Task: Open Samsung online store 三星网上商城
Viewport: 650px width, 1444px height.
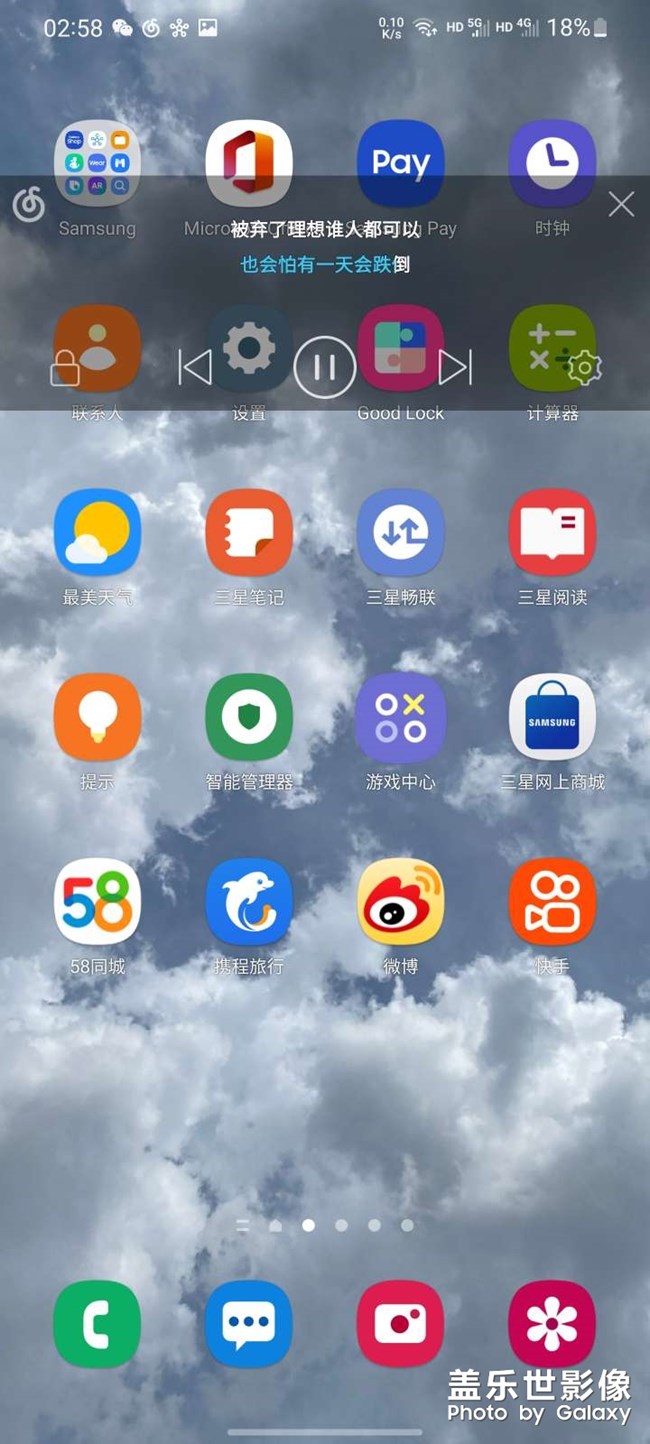Action: (x=552, y=717)
